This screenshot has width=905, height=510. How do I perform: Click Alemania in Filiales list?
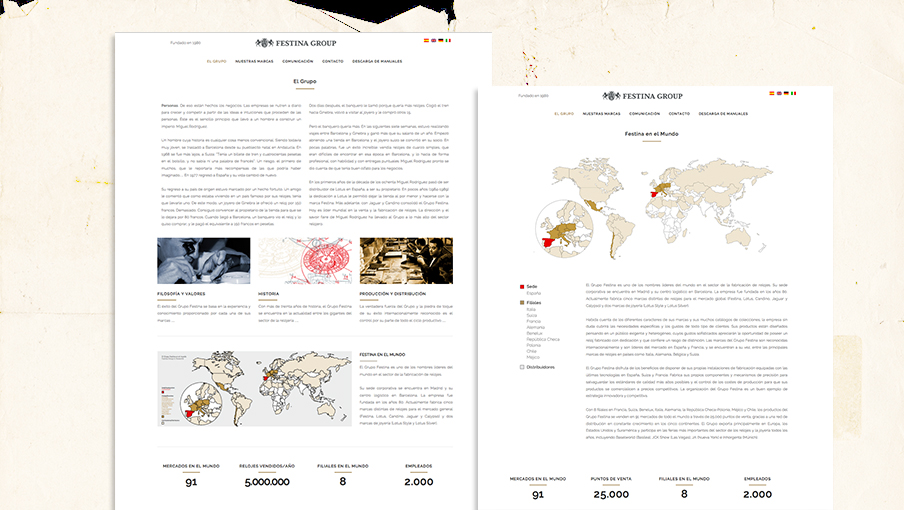point(536,327)
